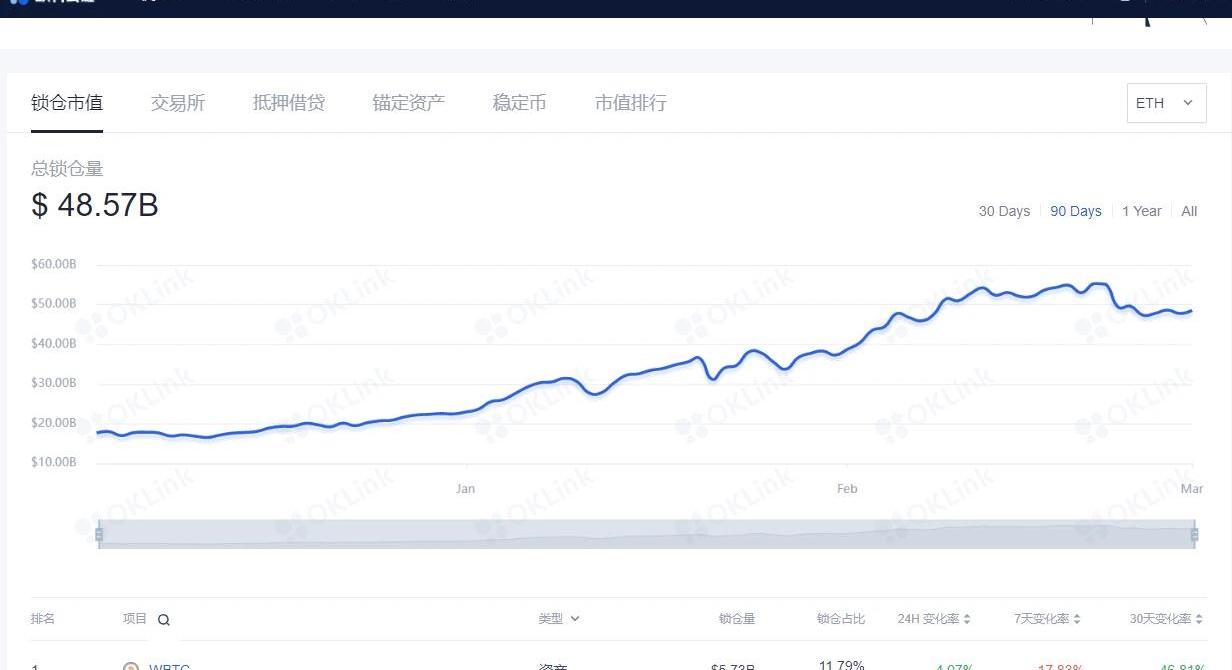Sort by 30天变化率 column arrows
The image size is (1232, 670).
1199,620
